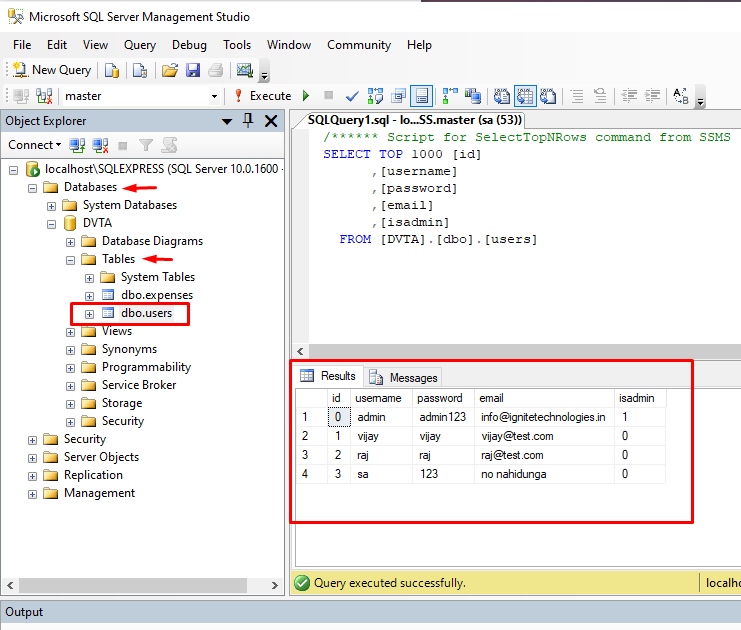Expand the dbo.expenses table

tap(89, 296)
